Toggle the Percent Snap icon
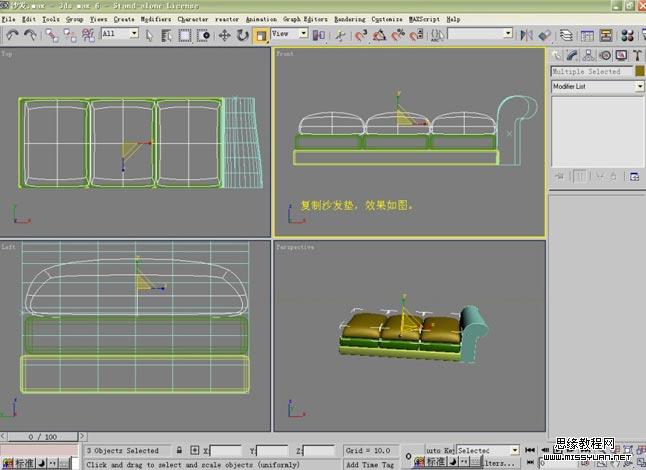 tap(398, 36)
